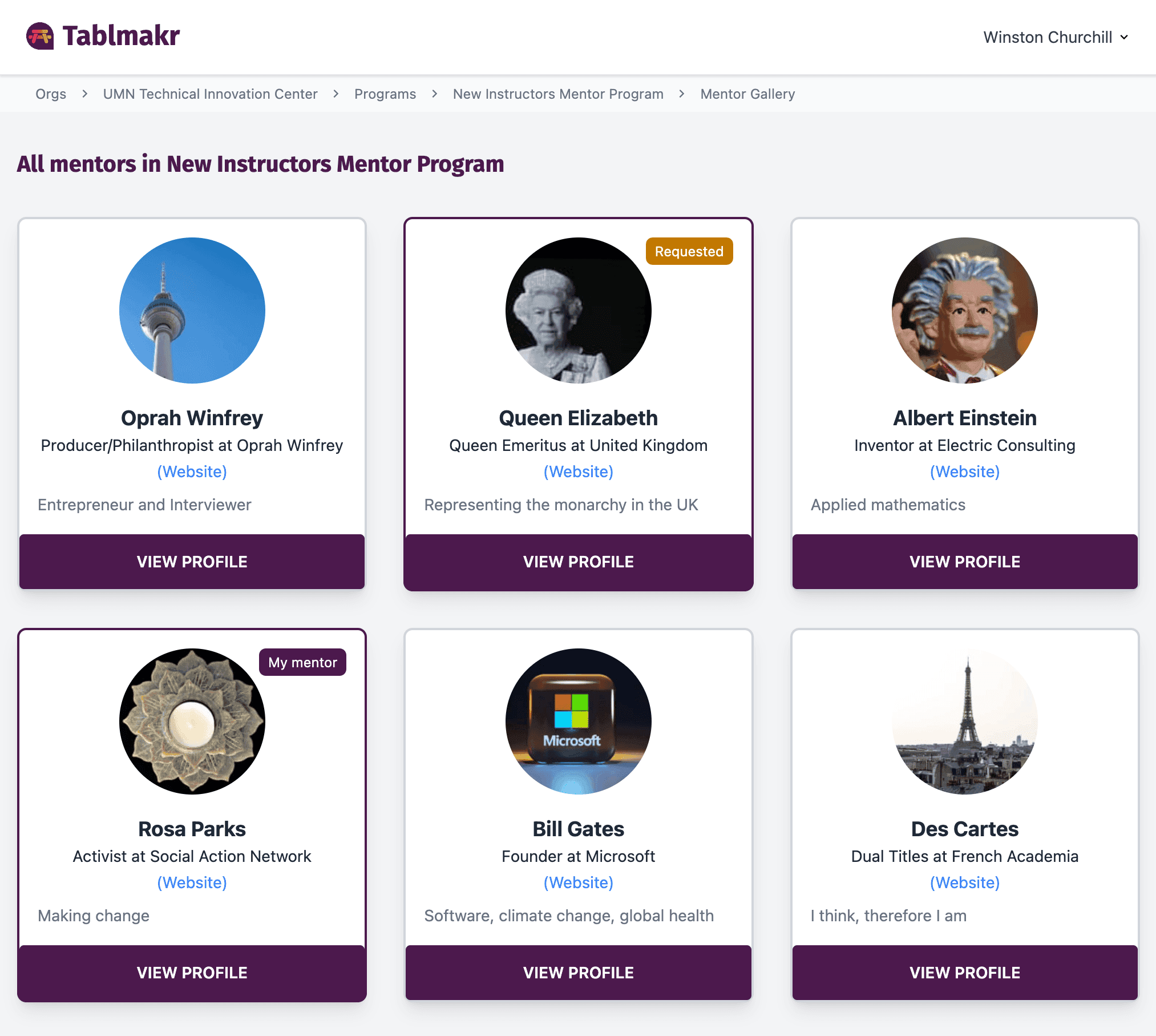Open the Winston Churchill user dropdown

click(x=1055, y=37)
